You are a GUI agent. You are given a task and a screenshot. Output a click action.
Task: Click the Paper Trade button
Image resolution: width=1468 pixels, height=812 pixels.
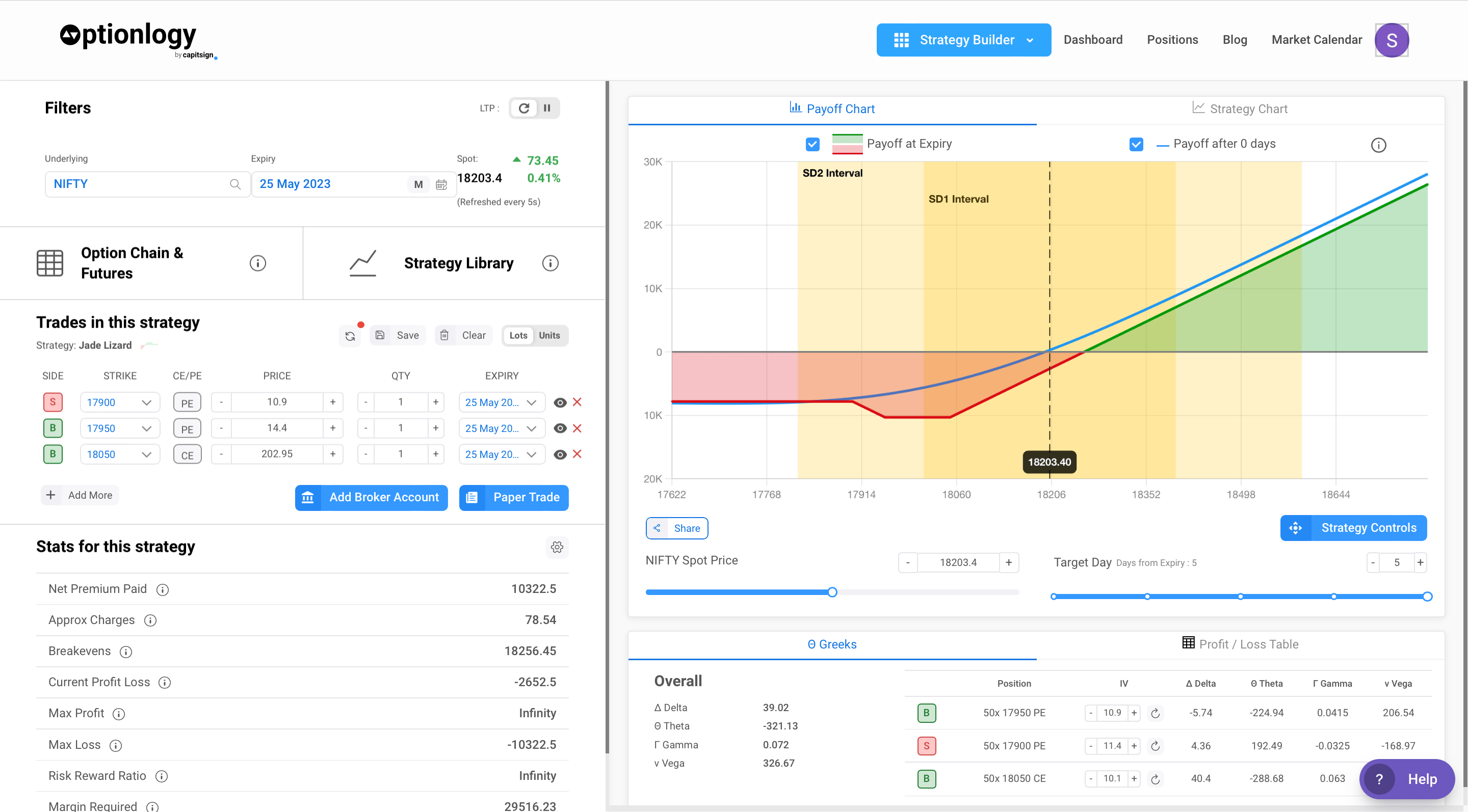click(513, 498)
